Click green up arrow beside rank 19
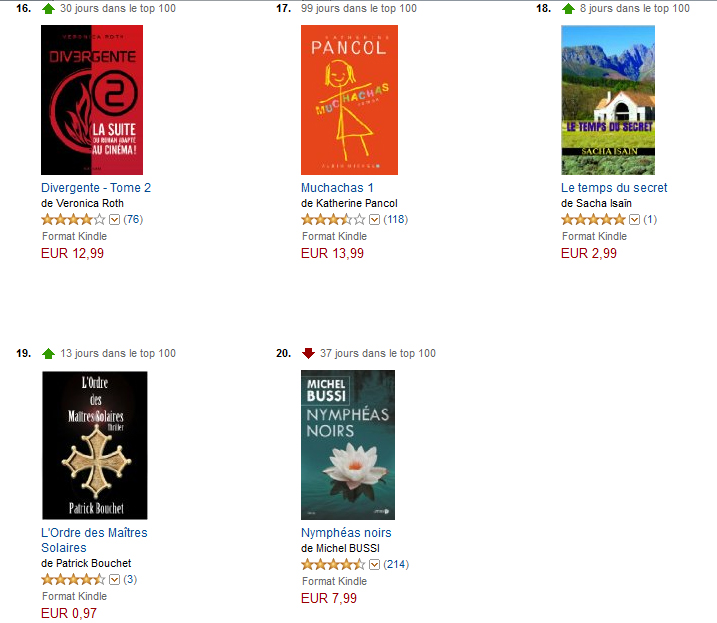This screenshot has height=623, width=717. tap(48, 354)
